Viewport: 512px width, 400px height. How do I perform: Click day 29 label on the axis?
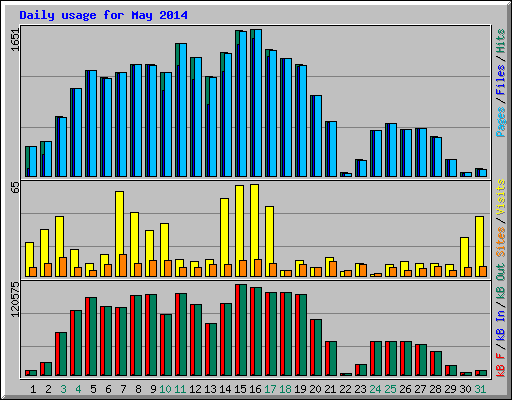[x=450, y=389]
